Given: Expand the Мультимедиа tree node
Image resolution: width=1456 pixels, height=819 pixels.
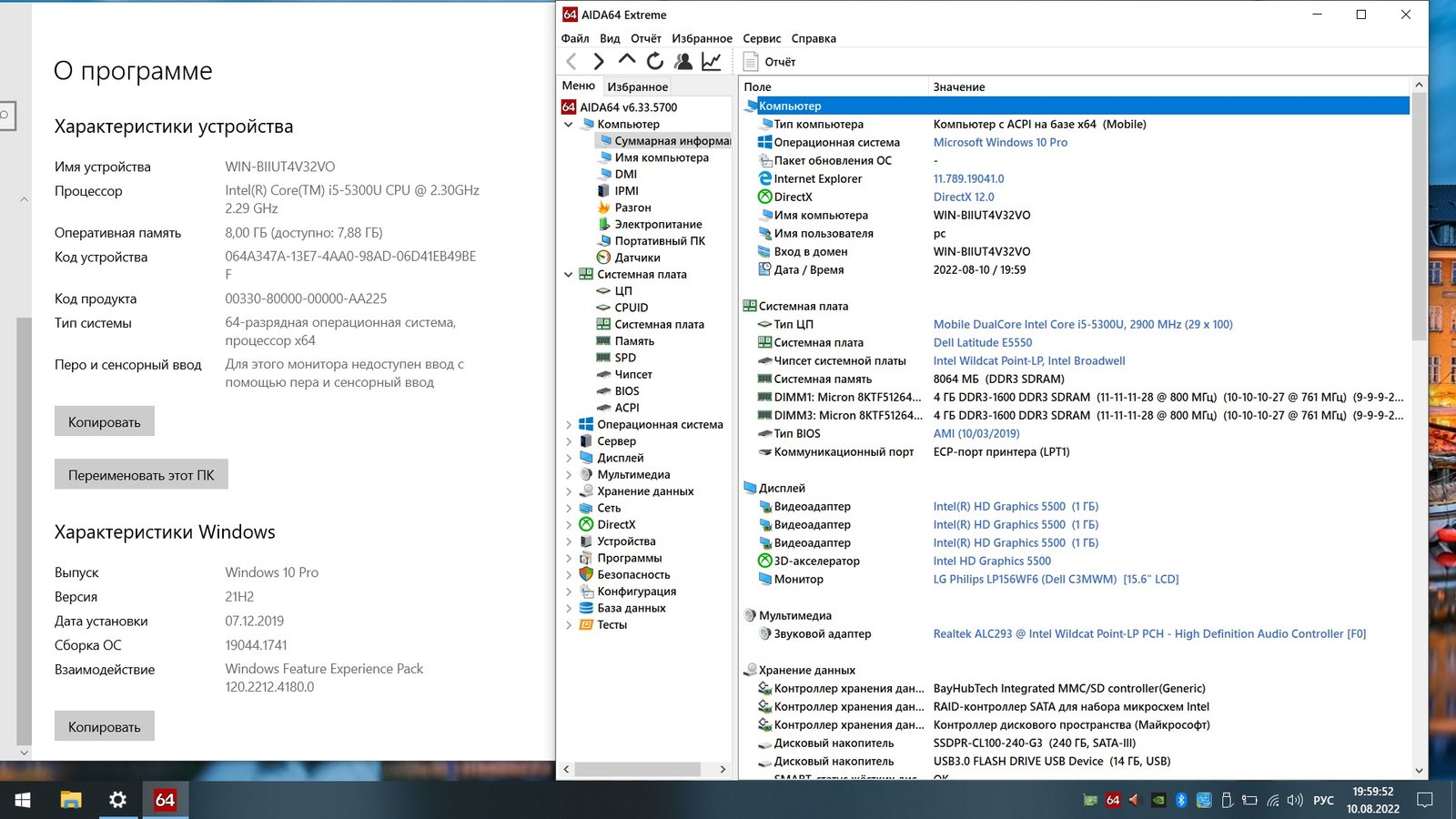Looking at the screenshot, I should point(569,475).
